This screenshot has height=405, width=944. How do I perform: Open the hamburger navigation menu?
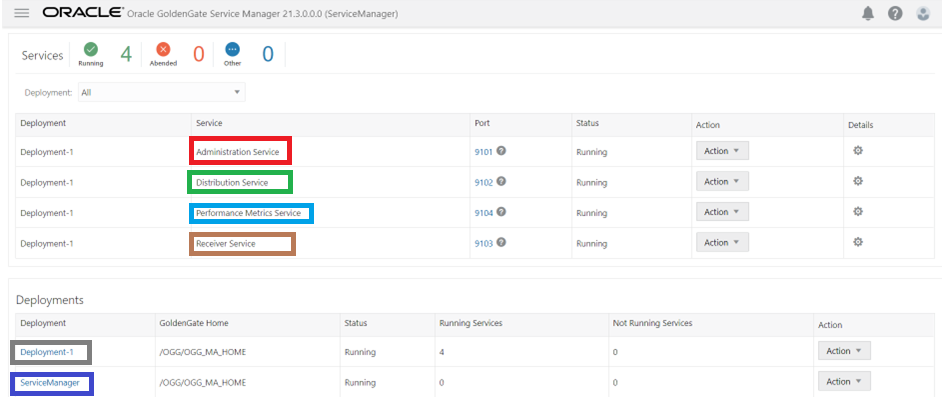pyautogui.click(x=21, y=13)
